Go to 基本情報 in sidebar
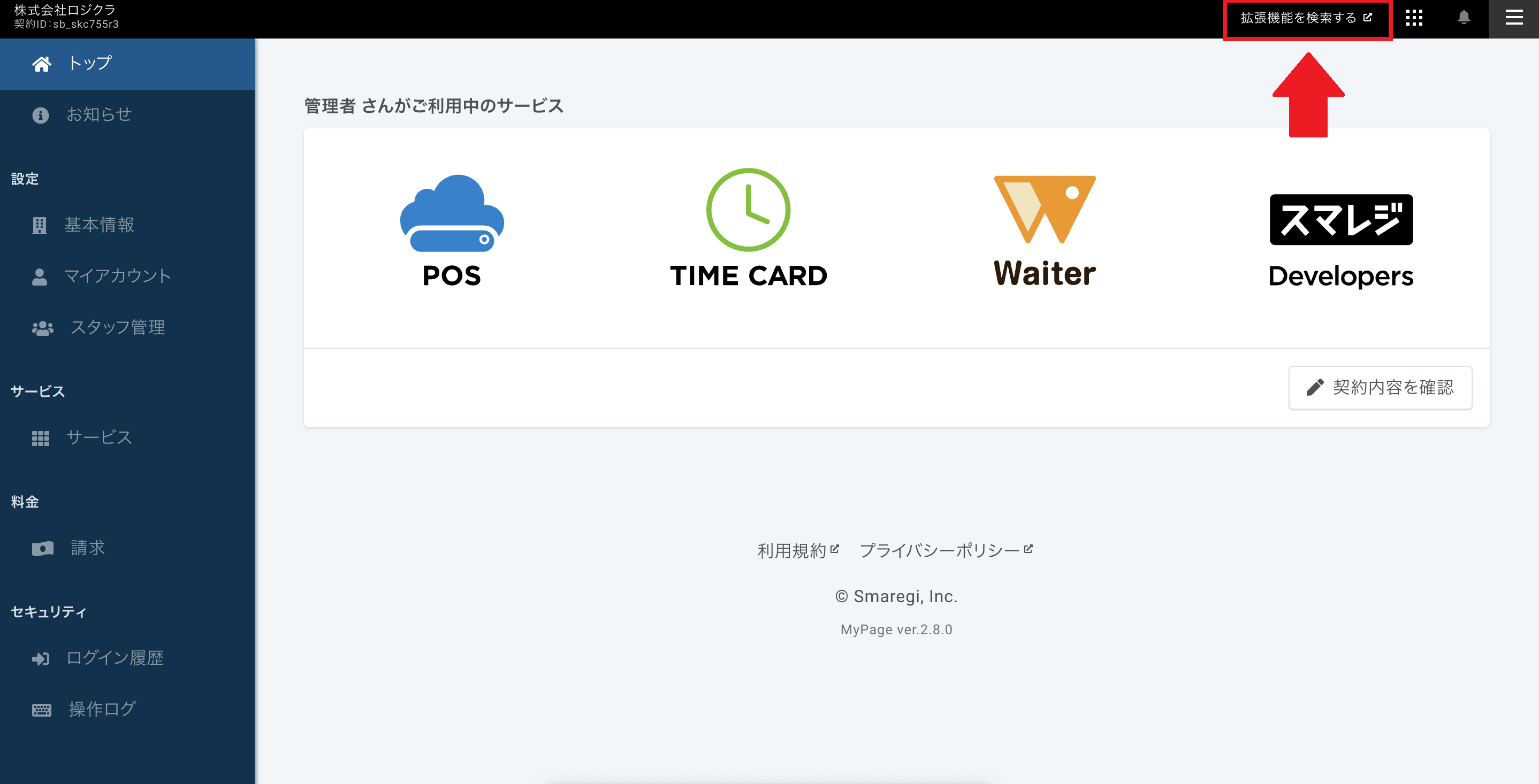1539x784 pixels. [99, 225]
